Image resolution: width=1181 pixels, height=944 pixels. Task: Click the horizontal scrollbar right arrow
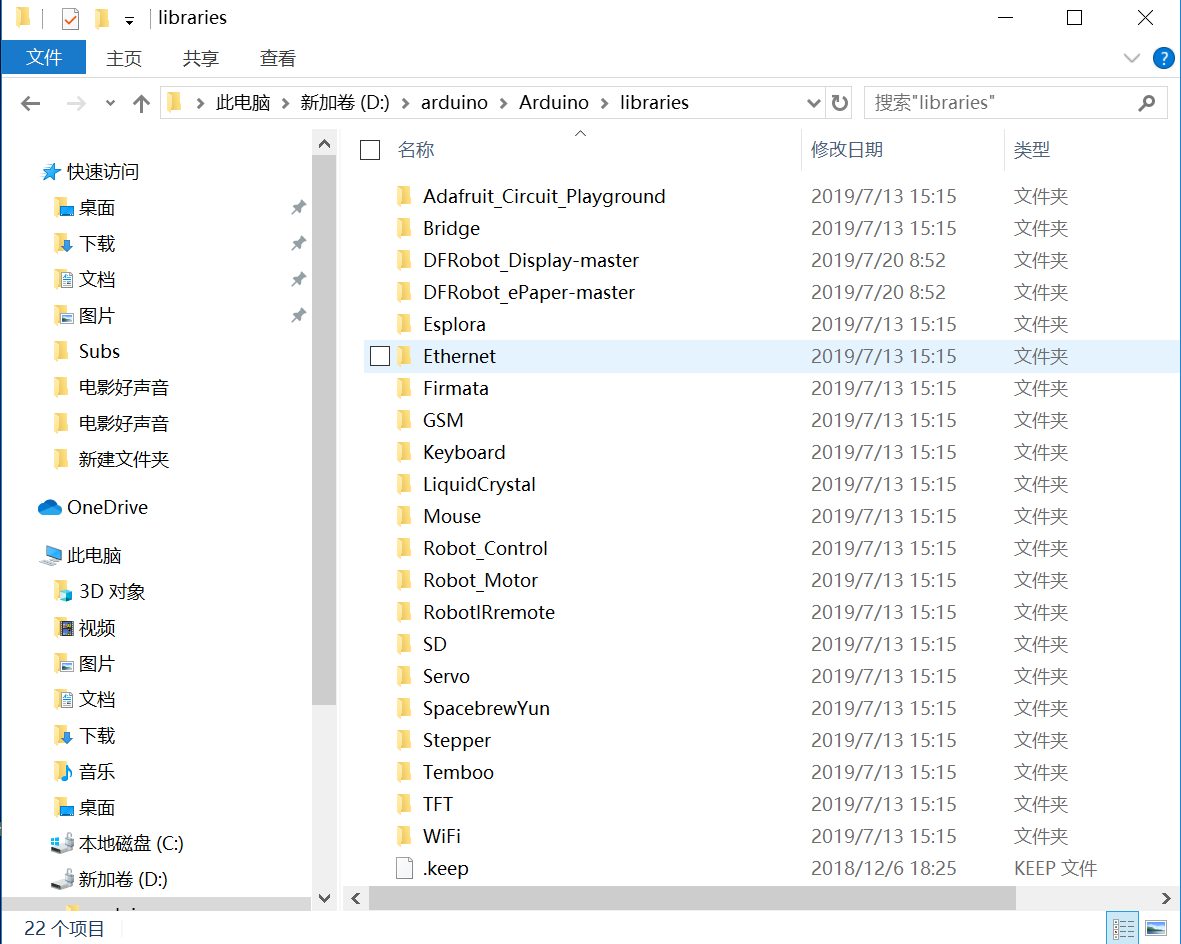pos(1166,898)
